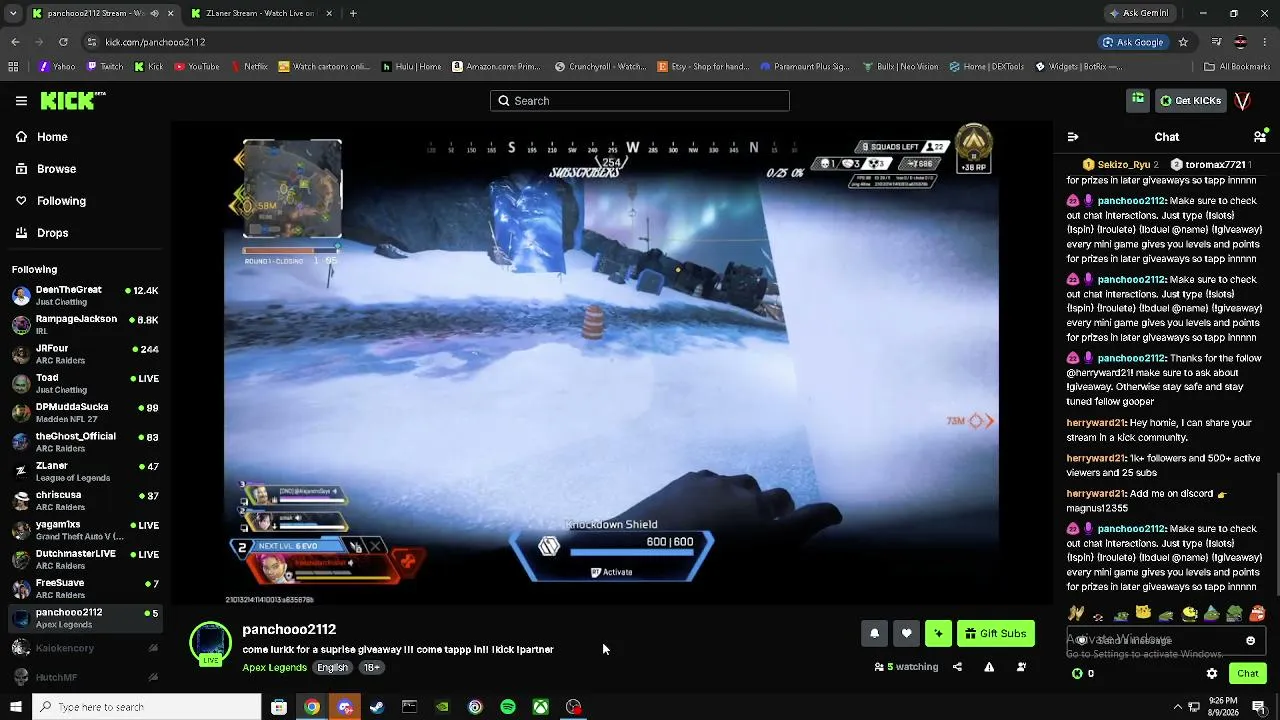Open Spotify from the taskbar
Screen dimensions: 1280x720
coord(508,707)
